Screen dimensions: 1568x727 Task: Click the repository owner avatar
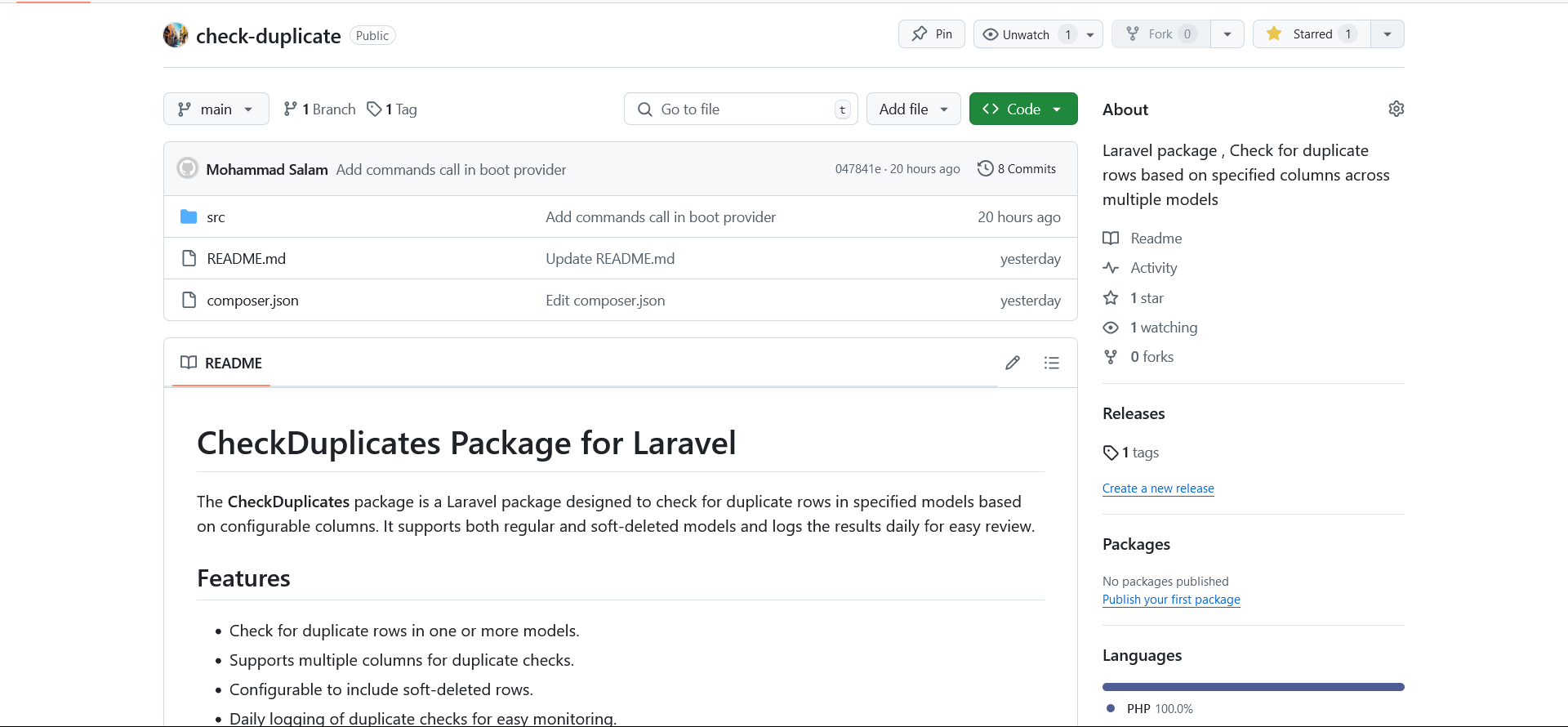coord(176,35)
